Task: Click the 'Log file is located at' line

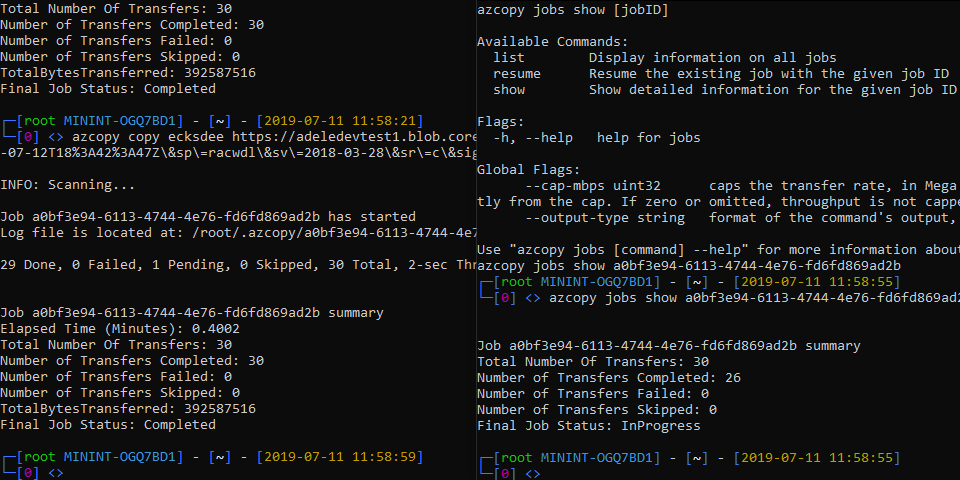Action: pos(238,233)
